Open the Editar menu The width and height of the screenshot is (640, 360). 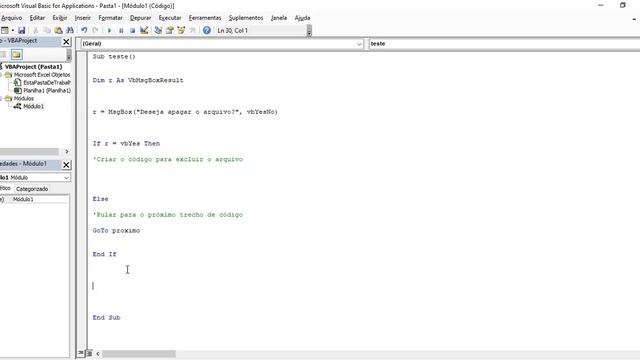tap(37, 18)
